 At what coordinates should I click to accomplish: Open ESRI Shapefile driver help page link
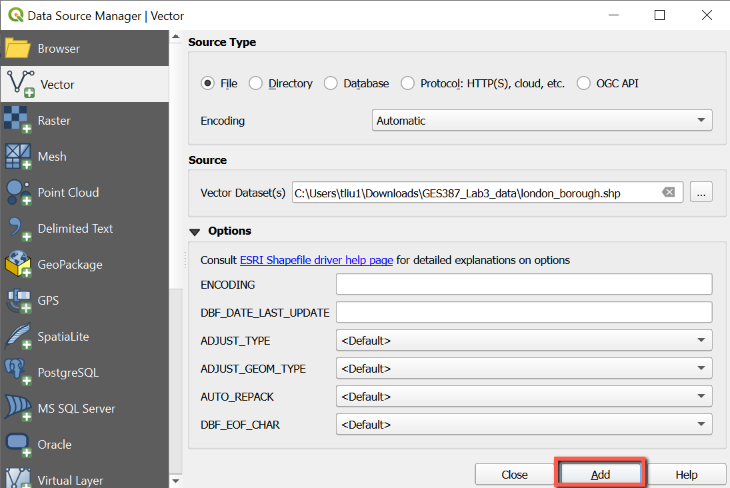pyautogui.click(x=316, y=260)
